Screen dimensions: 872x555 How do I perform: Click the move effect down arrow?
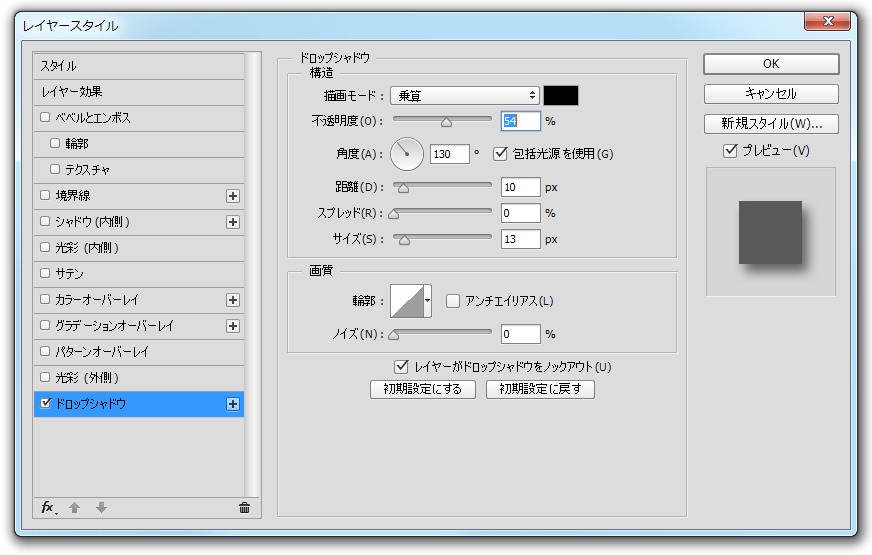pos(101,507)
